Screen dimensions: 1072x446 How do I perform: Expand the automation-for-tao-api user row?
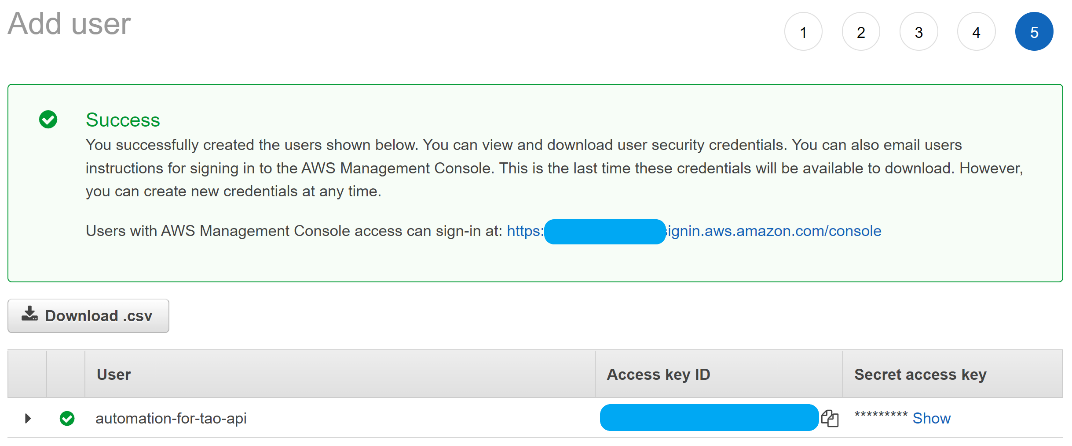click(x=28, y=418)
